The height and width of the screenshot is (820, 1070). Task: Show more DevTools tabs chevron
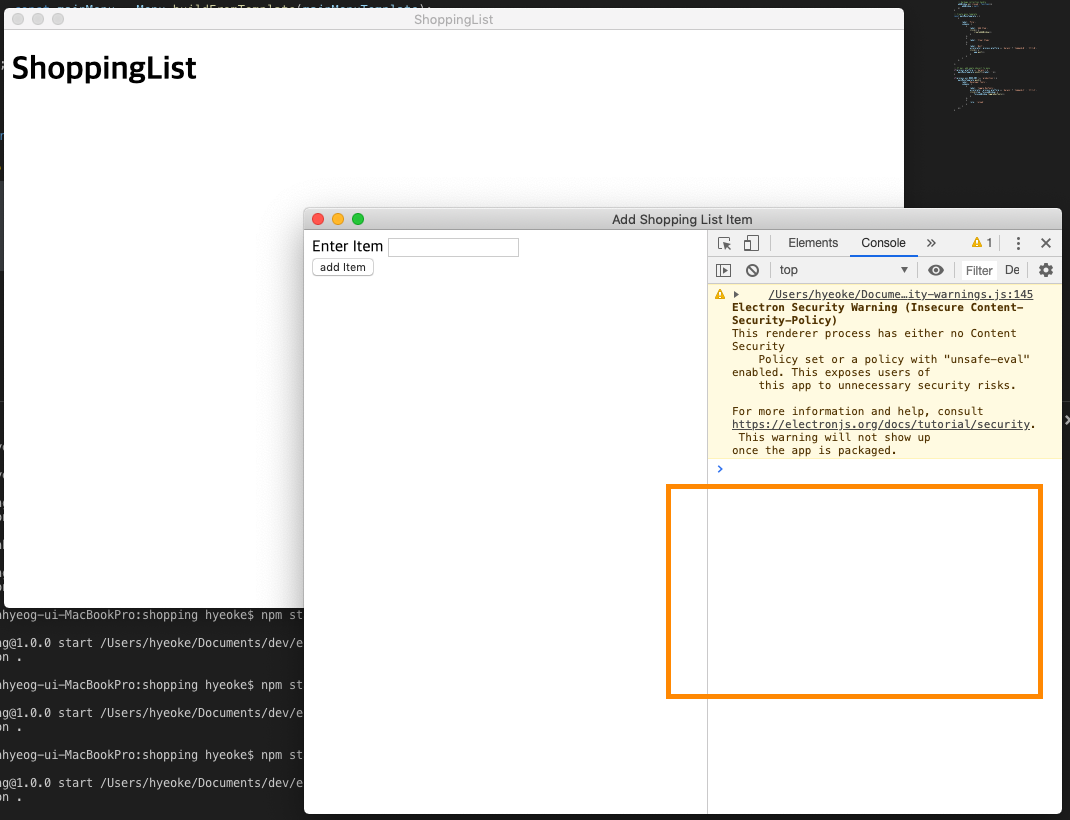931,243
